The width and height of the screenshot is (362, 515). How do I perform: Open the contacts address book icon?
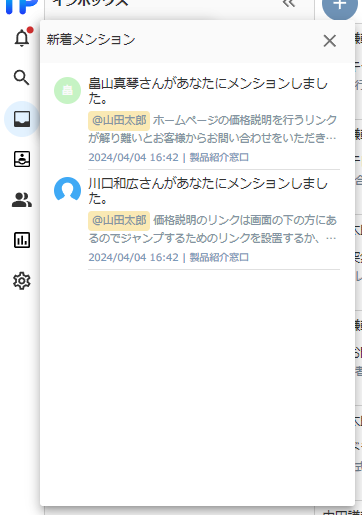point(22,159)
